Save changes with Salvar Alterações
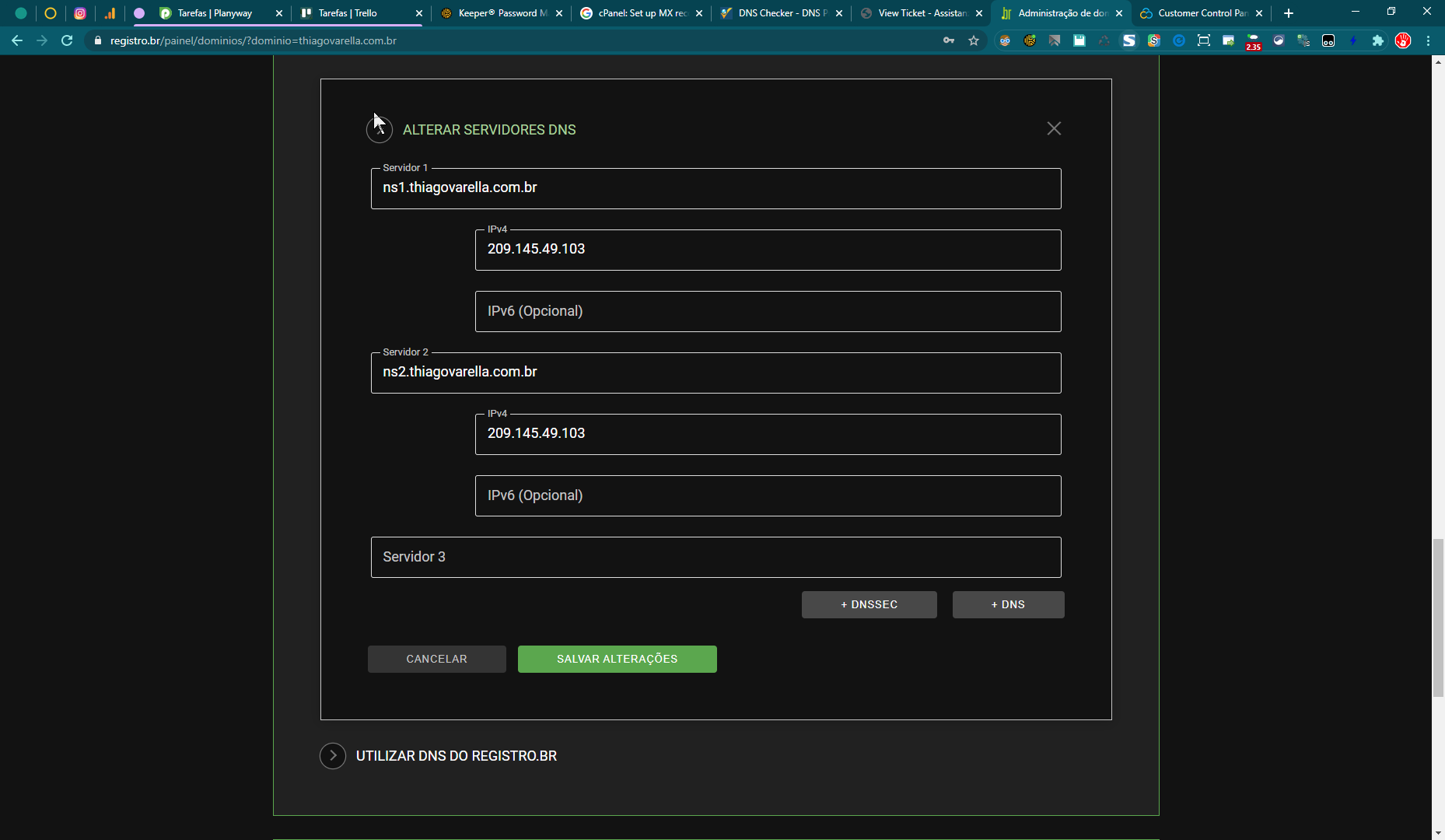 tap(618, 659)
